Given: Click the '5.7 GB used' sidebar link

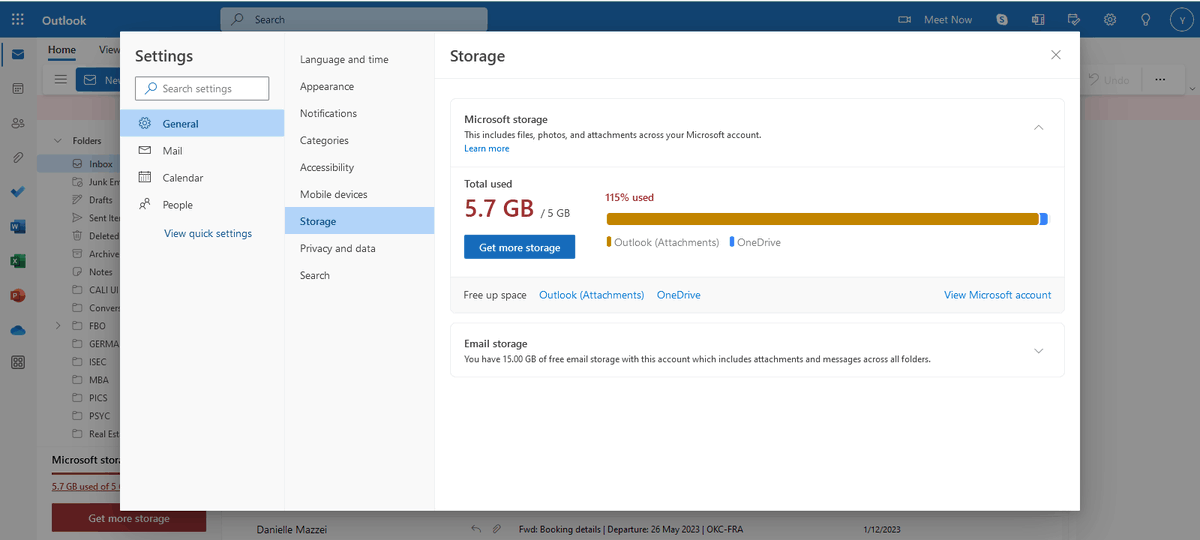Looking at the screenshot, I should (86, 487).
